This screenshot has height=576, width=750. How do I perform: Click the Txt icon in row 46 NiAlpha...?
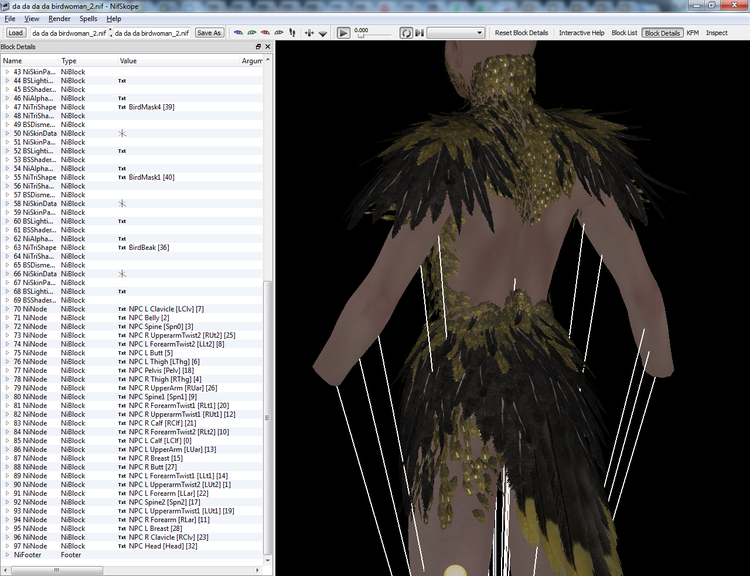tap(122, 99)
